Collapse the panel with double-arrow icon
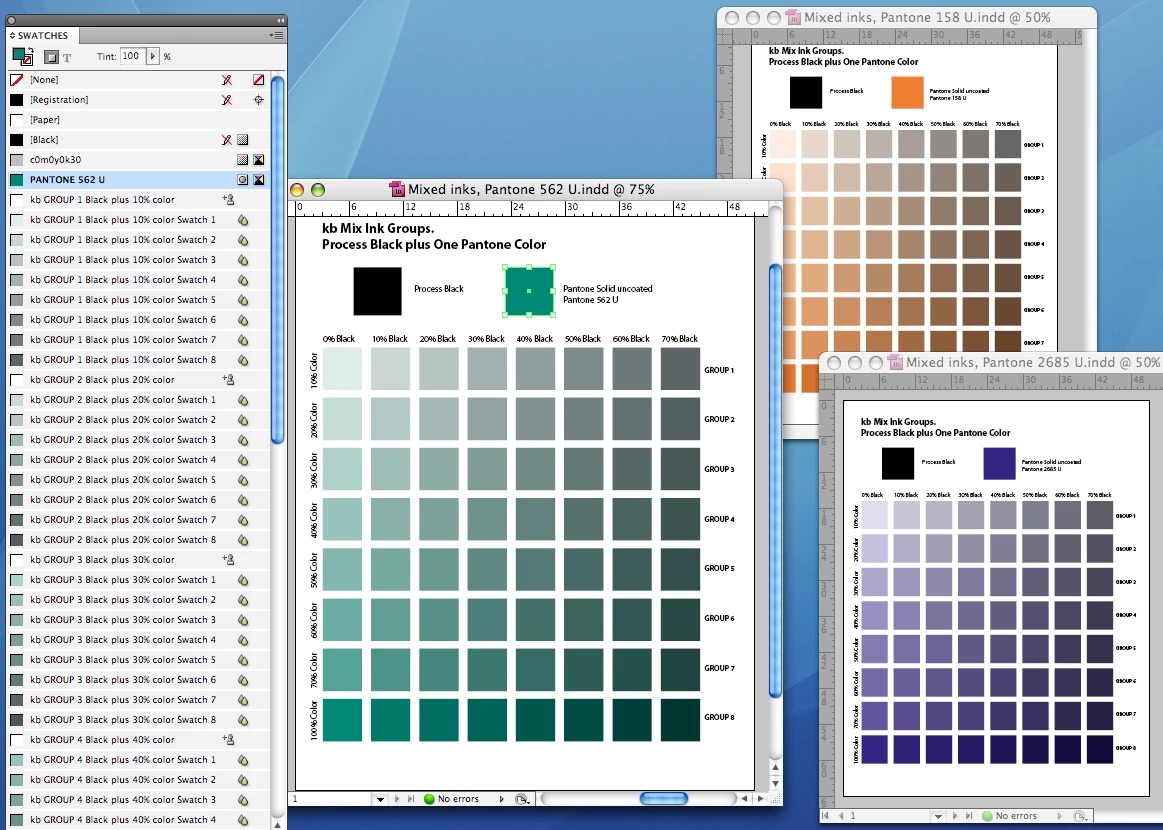Viewport: 1163px width, 830px height. pos(280,20)
